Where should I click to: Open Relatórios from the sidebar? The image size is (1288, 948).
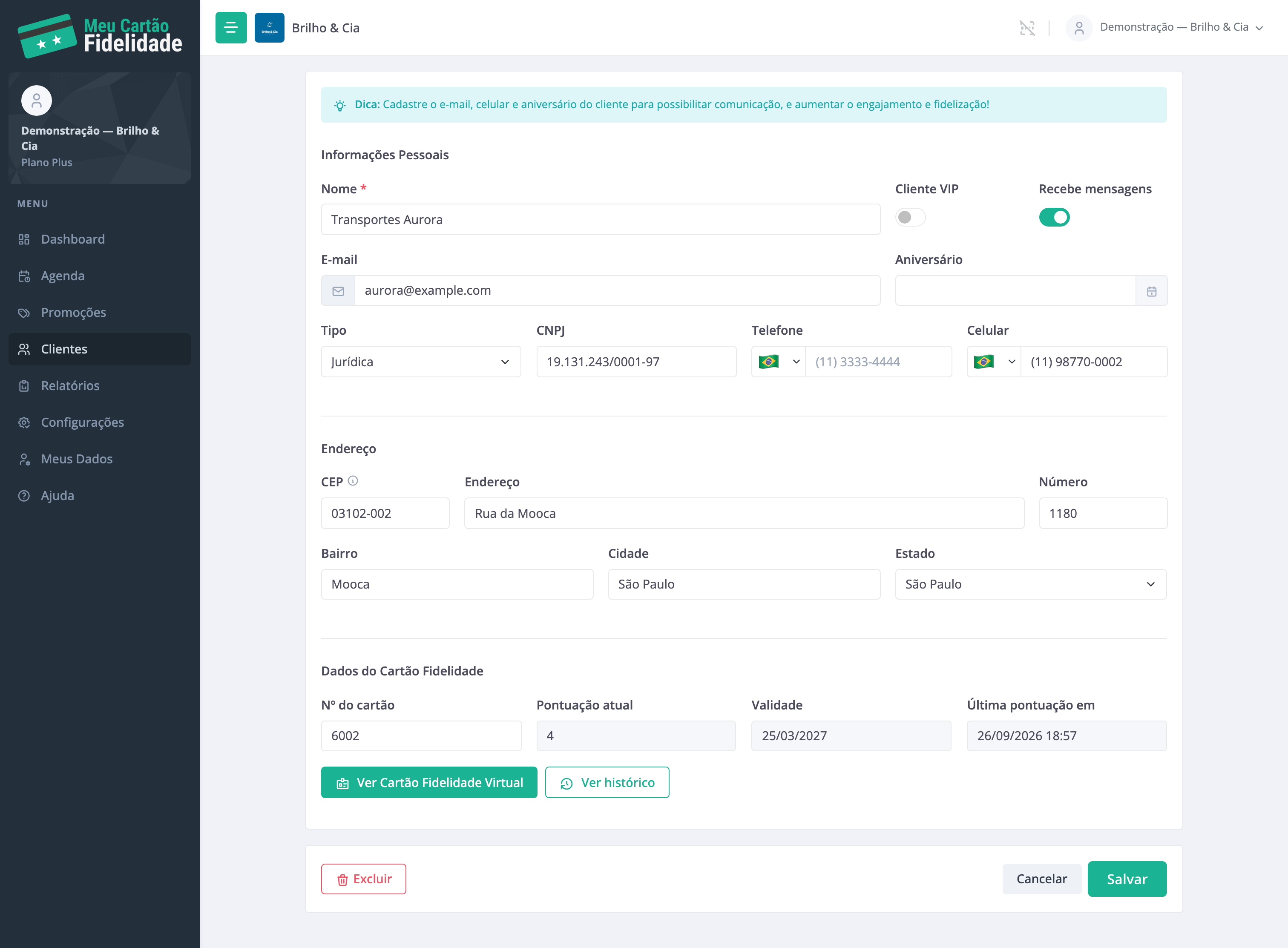point(100,385)
